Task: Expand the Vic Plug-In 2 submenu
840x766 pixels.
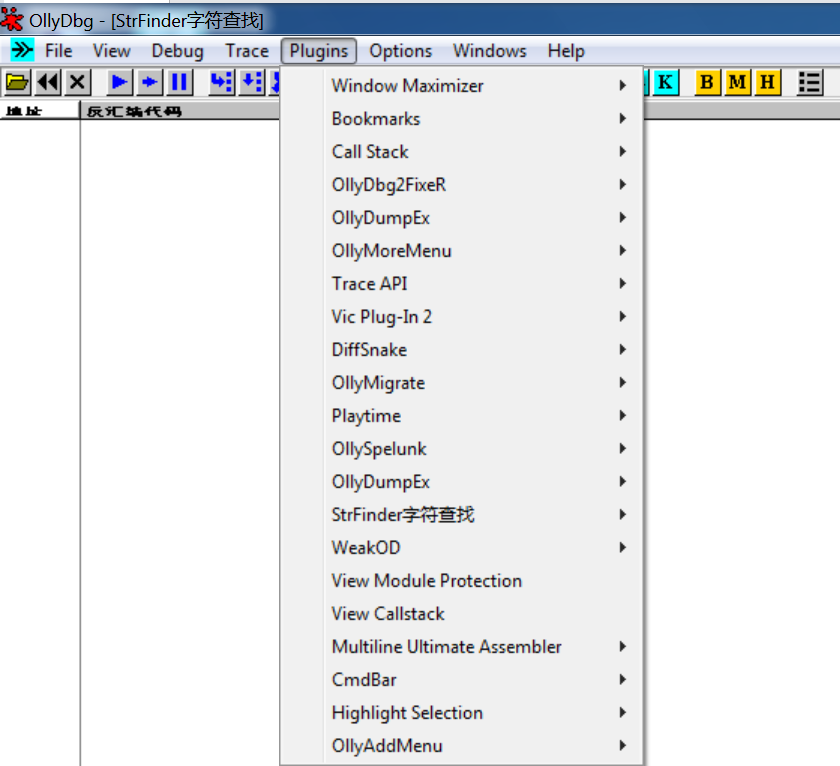Action: (x=462, y=317)
